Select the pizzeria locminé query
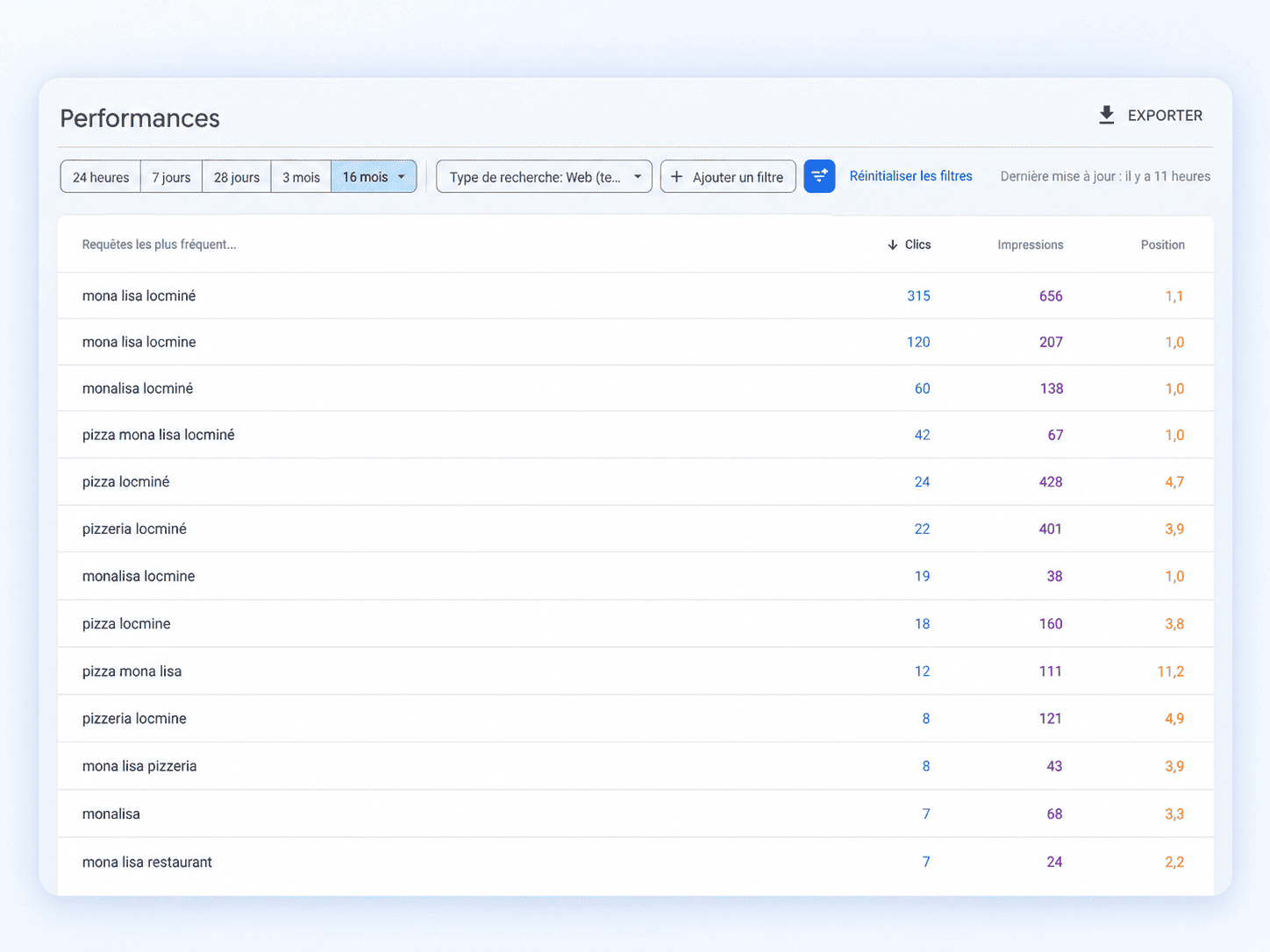The width and height of the screenshot is (1270, 952). [134, 529]
